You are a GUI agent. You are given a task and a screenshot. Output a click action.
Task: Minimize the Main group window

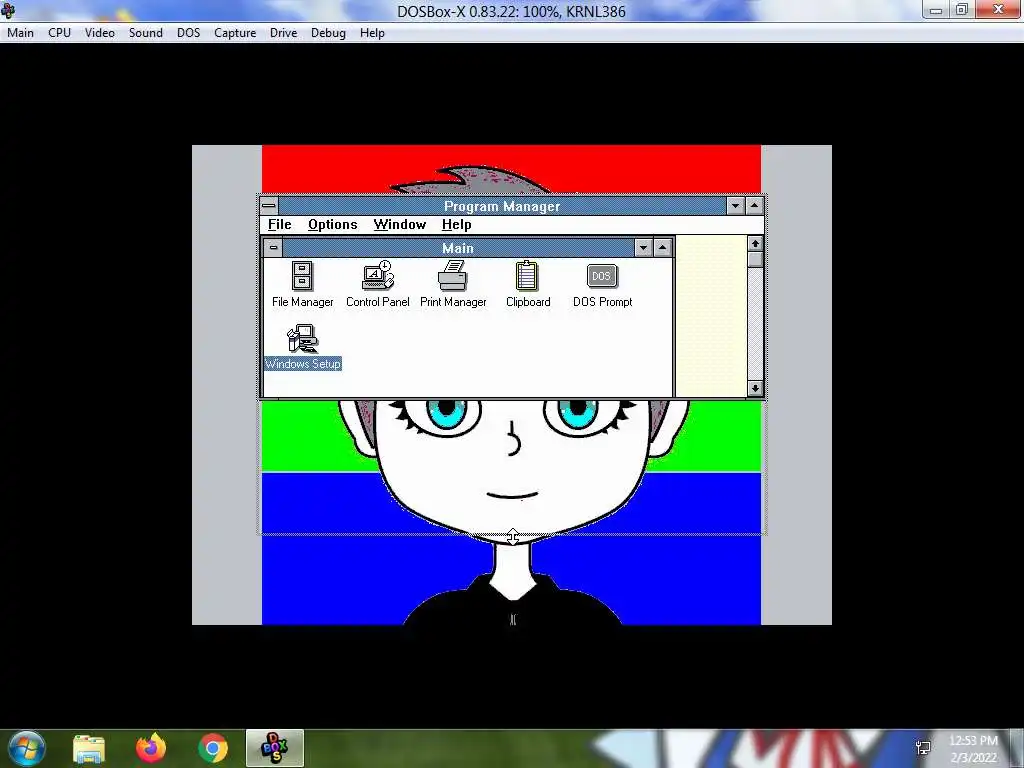coord(643,248)
